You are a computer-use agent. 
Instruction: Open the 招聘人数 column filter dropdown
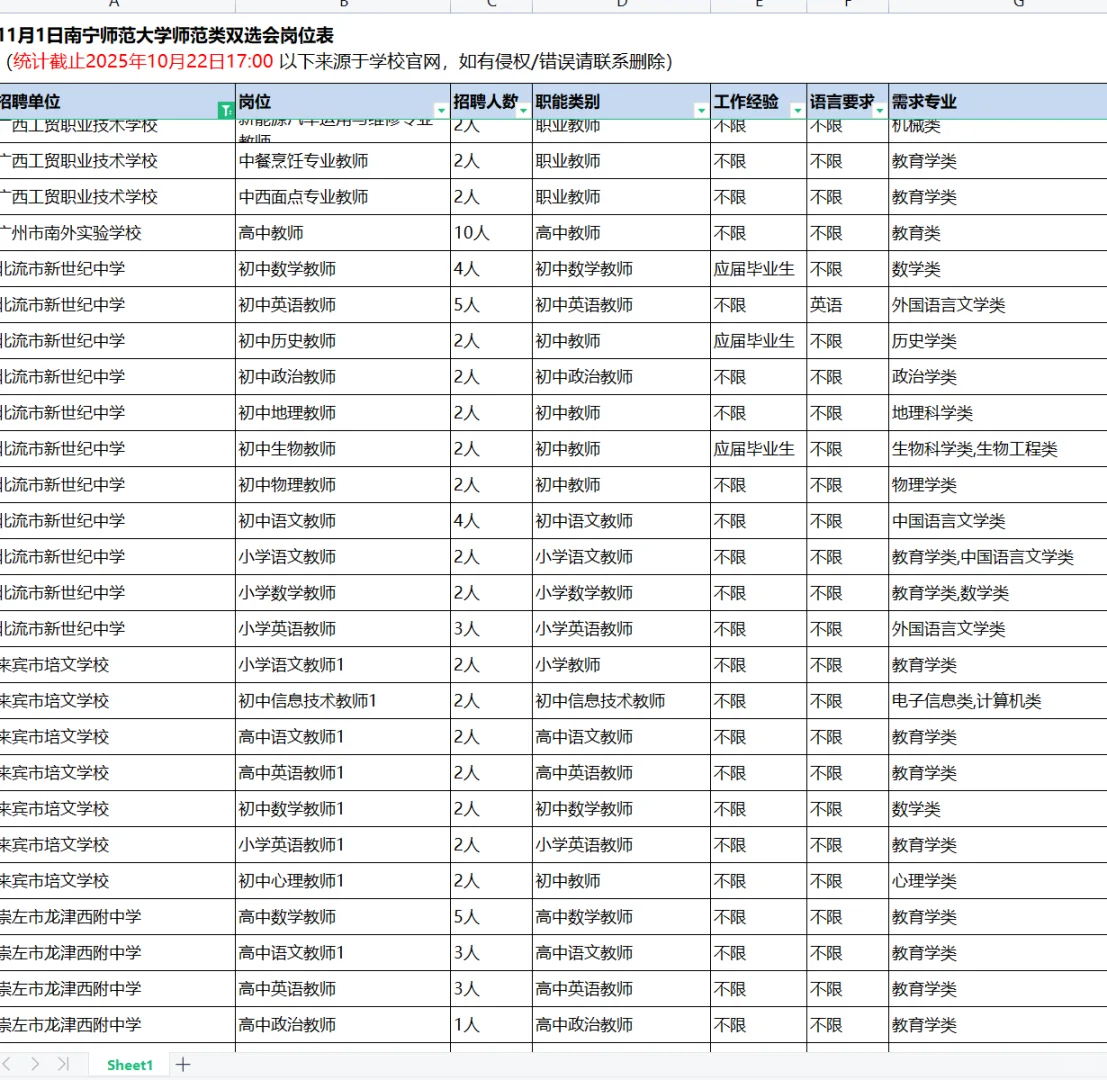click(523, 110)
